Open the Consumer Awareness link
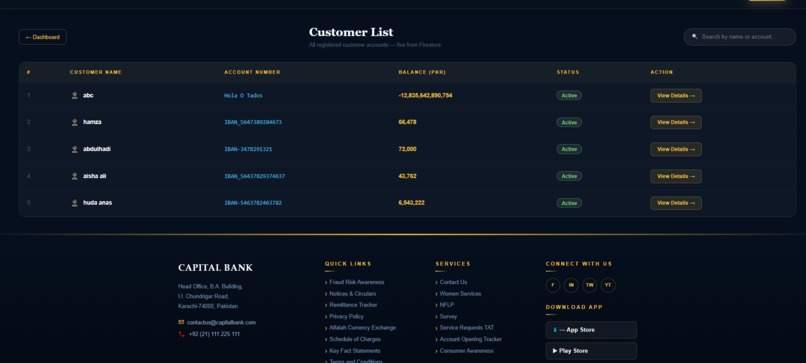806x363 pixels. coord(466,351)
